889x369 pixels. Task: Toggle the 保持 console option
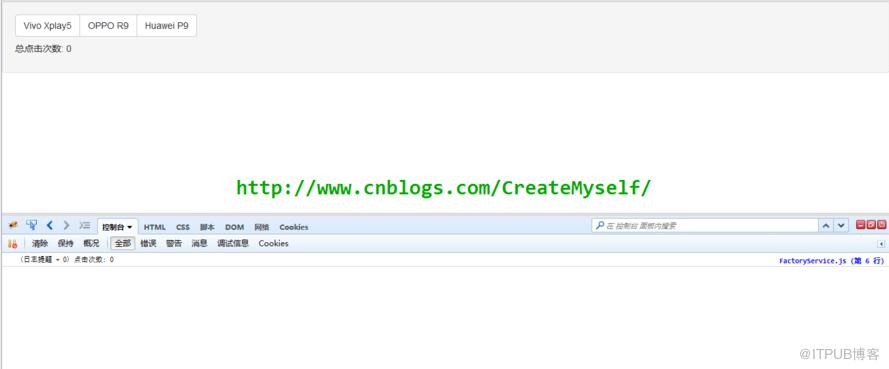pyautogui.click(x=66, y=244)
